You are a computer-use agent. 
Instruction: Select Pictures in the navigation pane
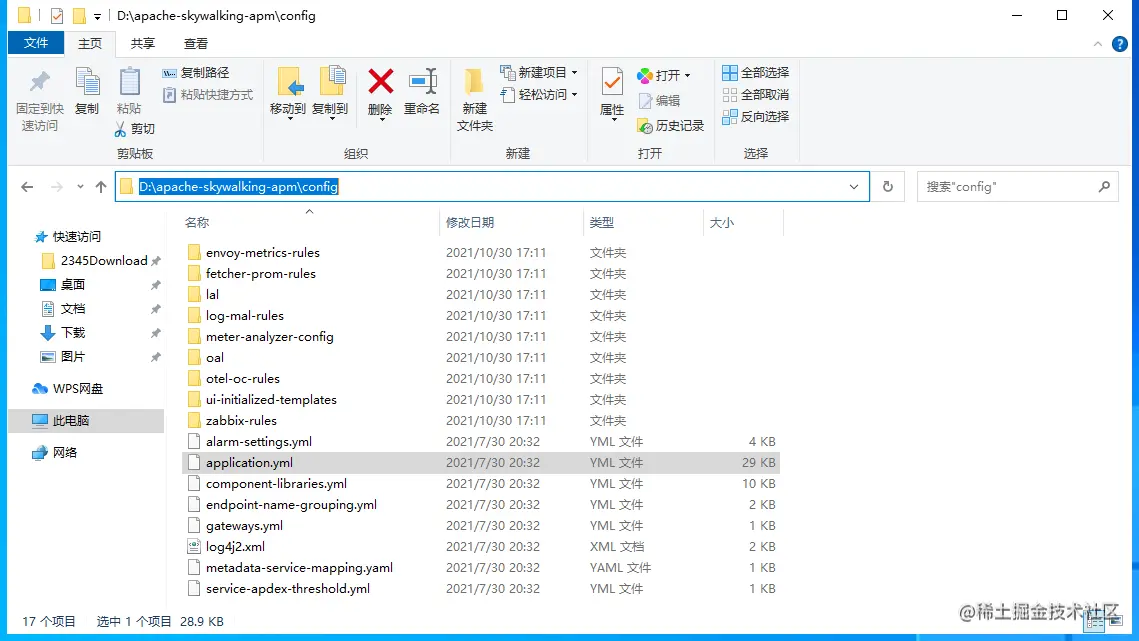point(63,357)
